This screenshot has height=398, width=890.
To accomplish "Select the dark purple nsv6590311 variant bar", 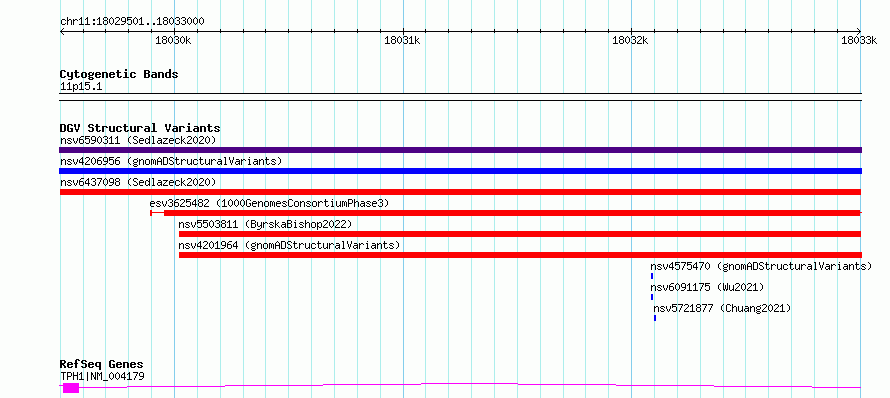I will [460, 150].
